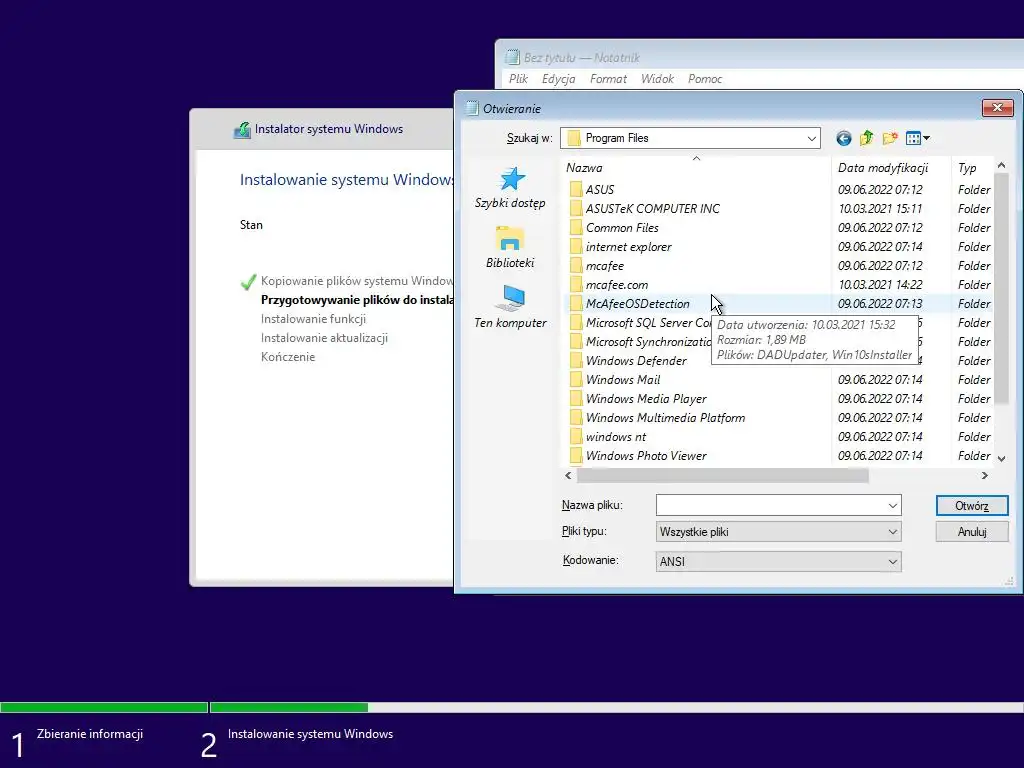Click the vertical scrollbar down arrow
Image resolution: width=1024 pixels, height=768 pixels.
(1001, 458)
